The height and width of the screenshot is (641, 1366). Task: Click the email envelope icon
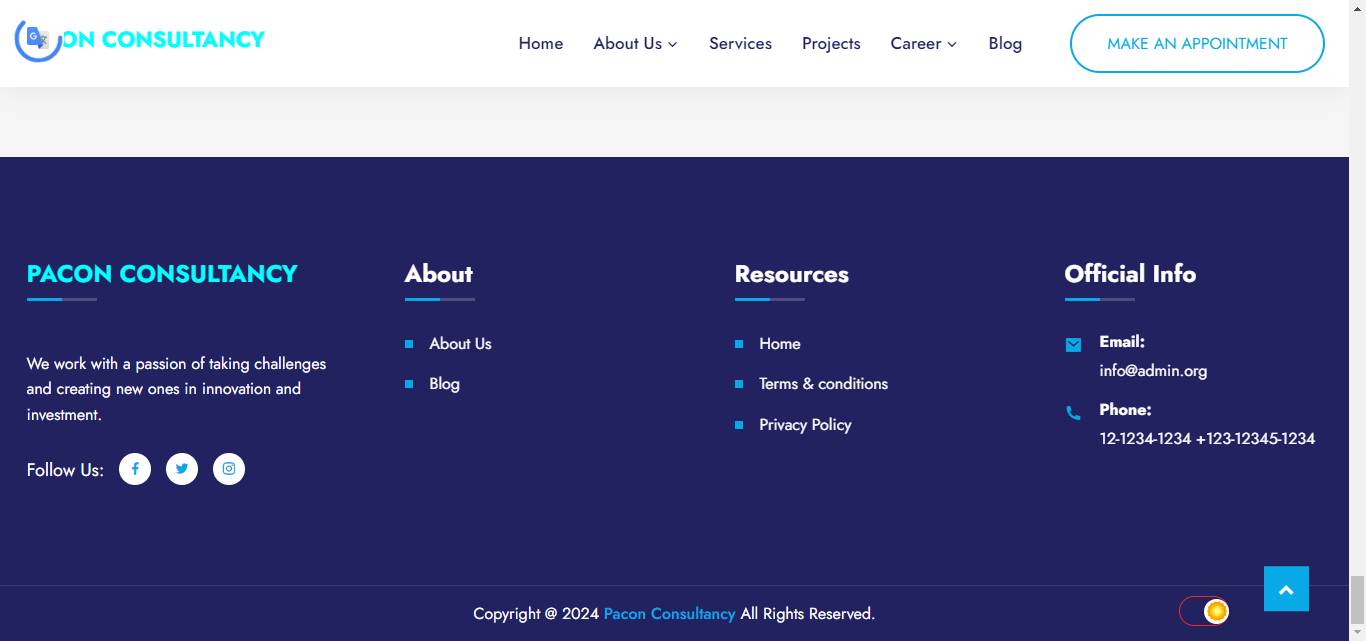pos(1073,345)
